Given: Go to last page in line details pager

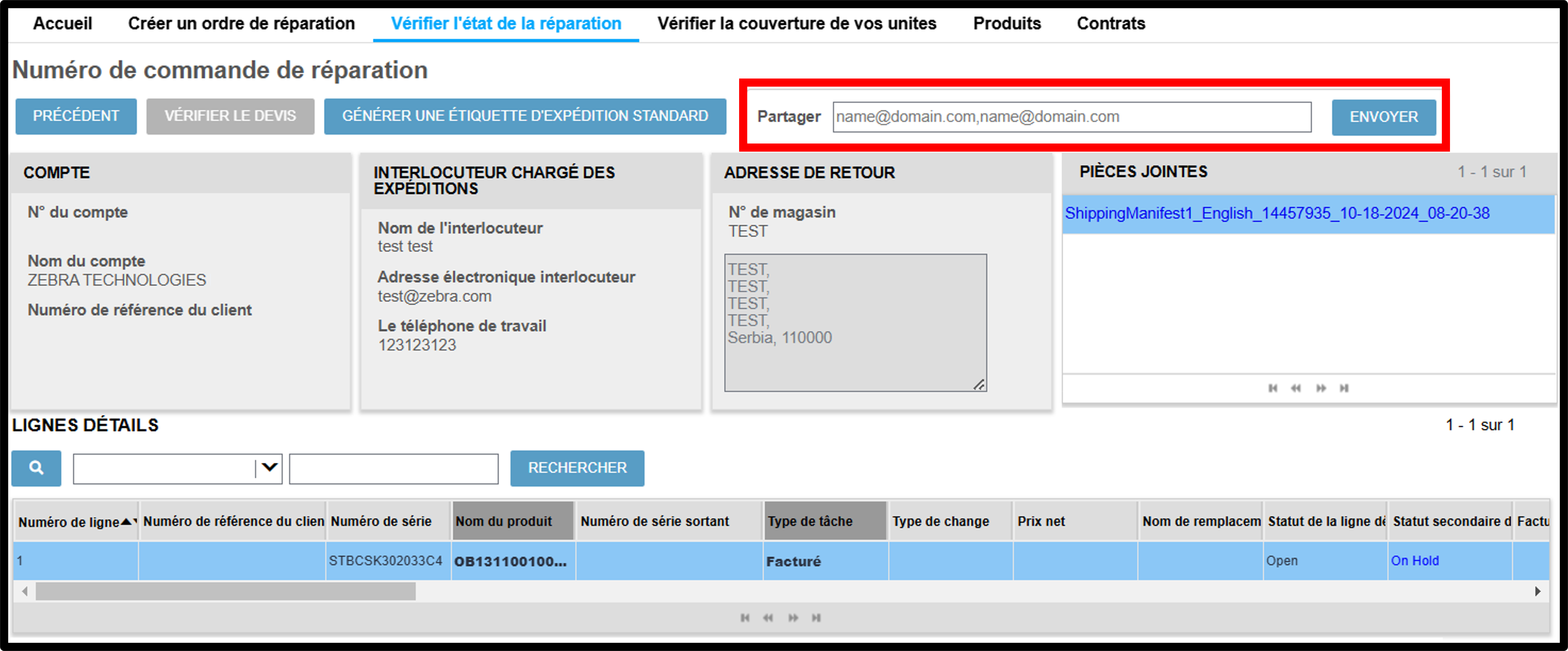Looking at the screenshot, I should pos(816,617).
